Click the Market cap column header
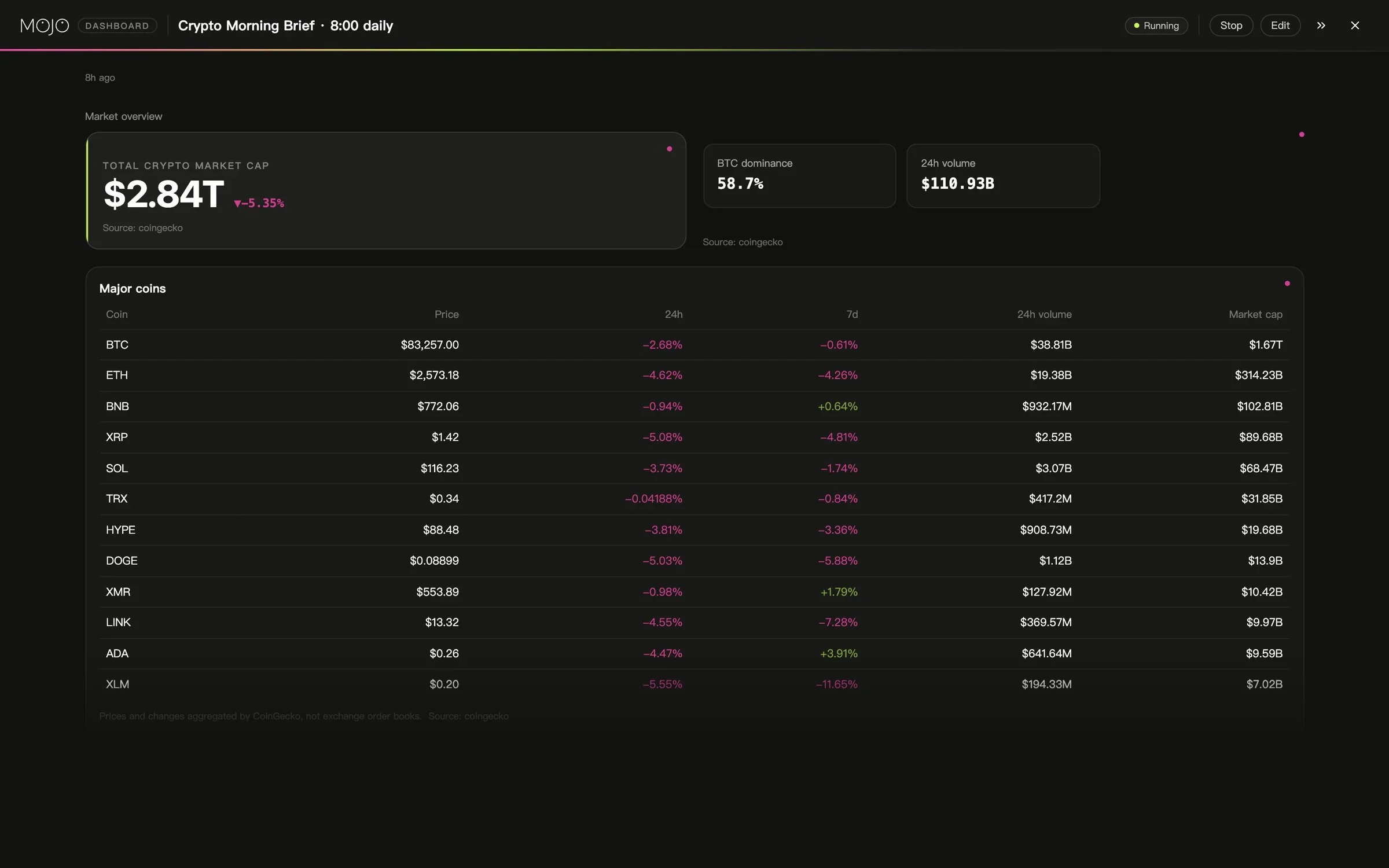The image size is (1389, 868). [x=1255, y=314]
